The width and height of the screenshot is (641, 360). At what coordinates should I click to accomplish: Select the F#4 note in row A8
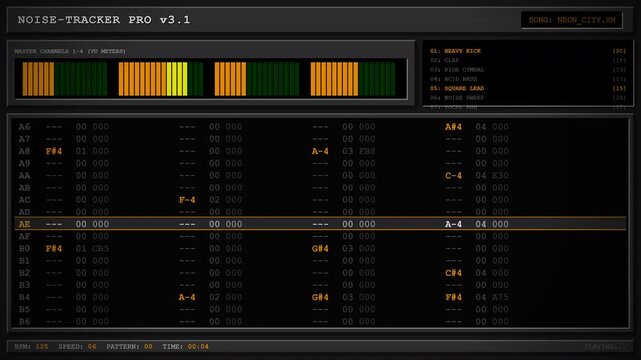pos(54,151)
